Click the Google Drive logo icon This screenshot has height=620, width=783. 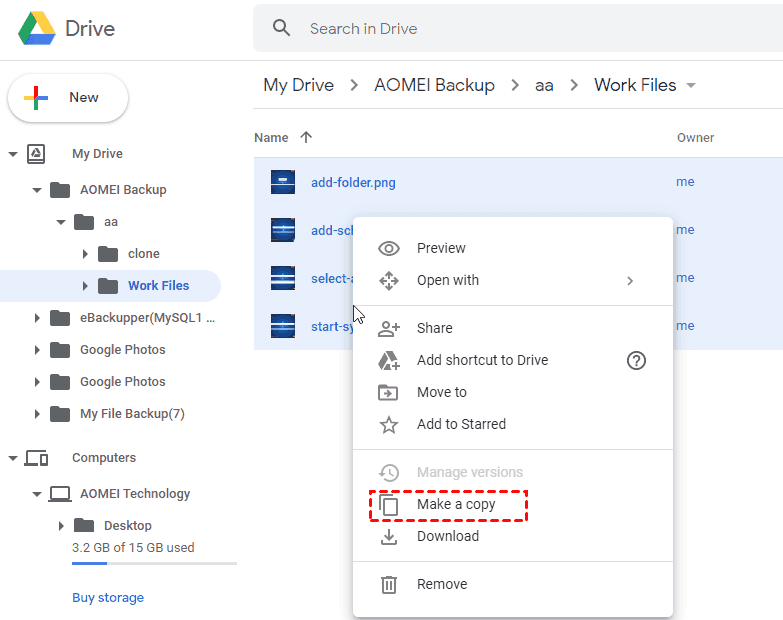36,28
